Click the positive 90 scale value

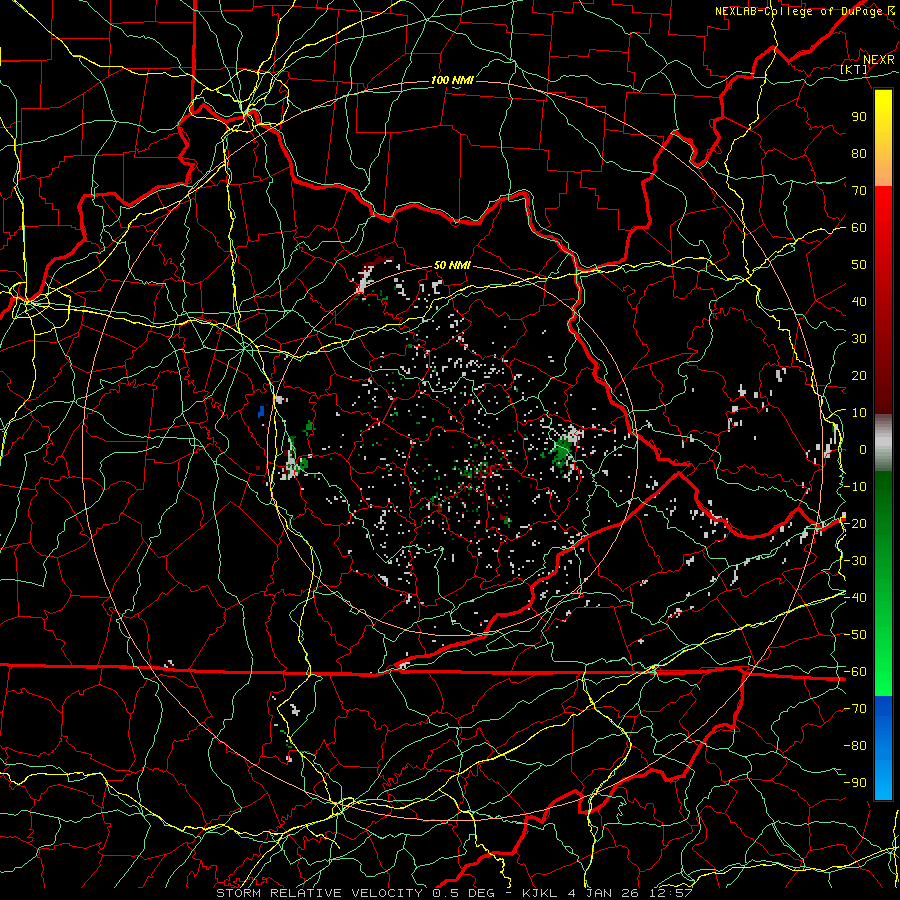coord(859,117)
